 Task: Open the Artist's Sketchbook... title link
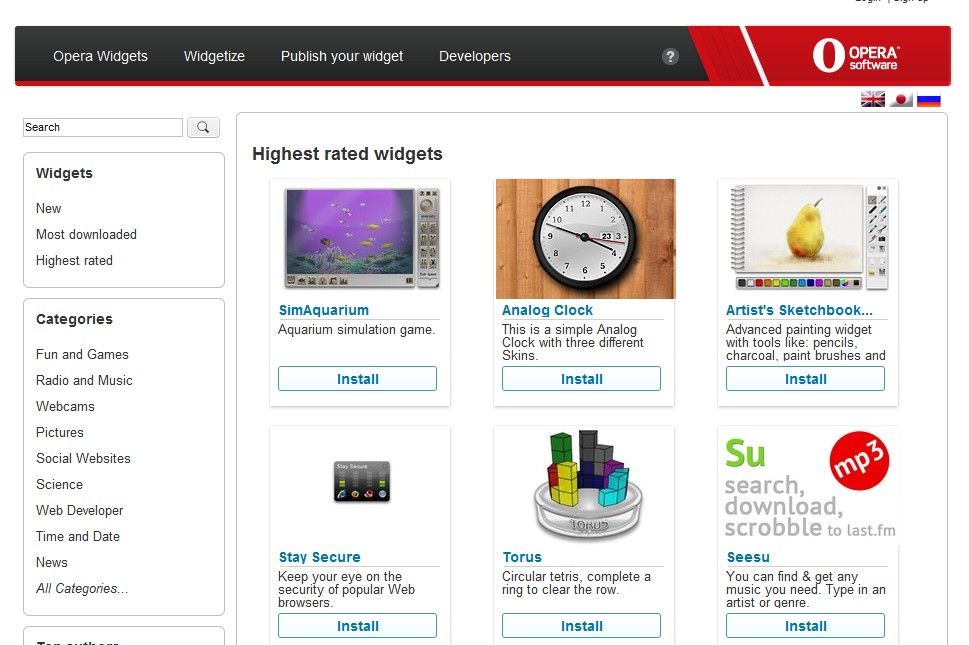[799, 310]
